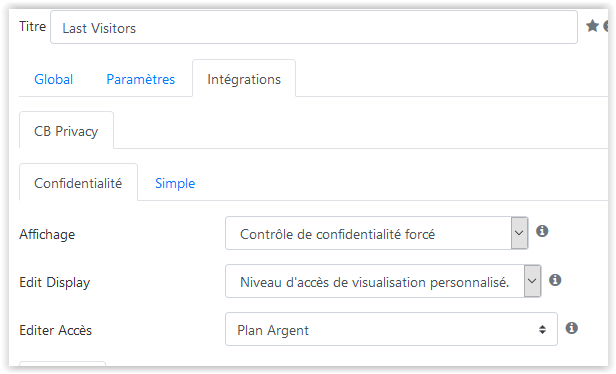Click the info icon beside Plan Argent selector
Viewport: 616px width, 374px height.
[572, 328]
